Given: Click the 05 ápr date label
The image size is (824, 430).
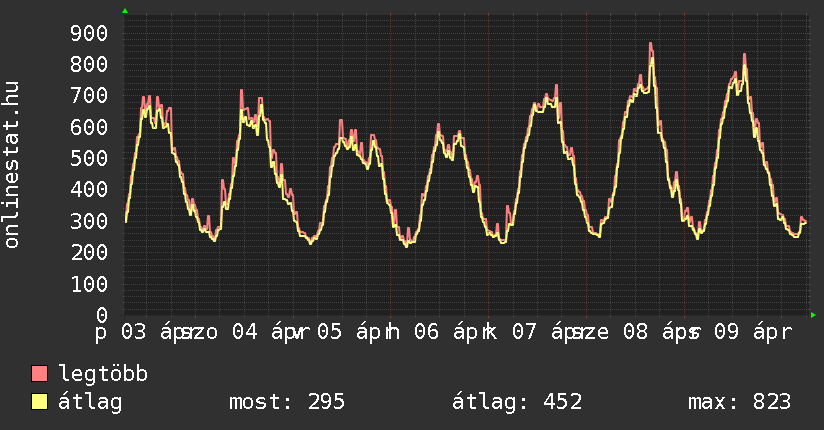Looking at the screenshot, I should 345,331.
